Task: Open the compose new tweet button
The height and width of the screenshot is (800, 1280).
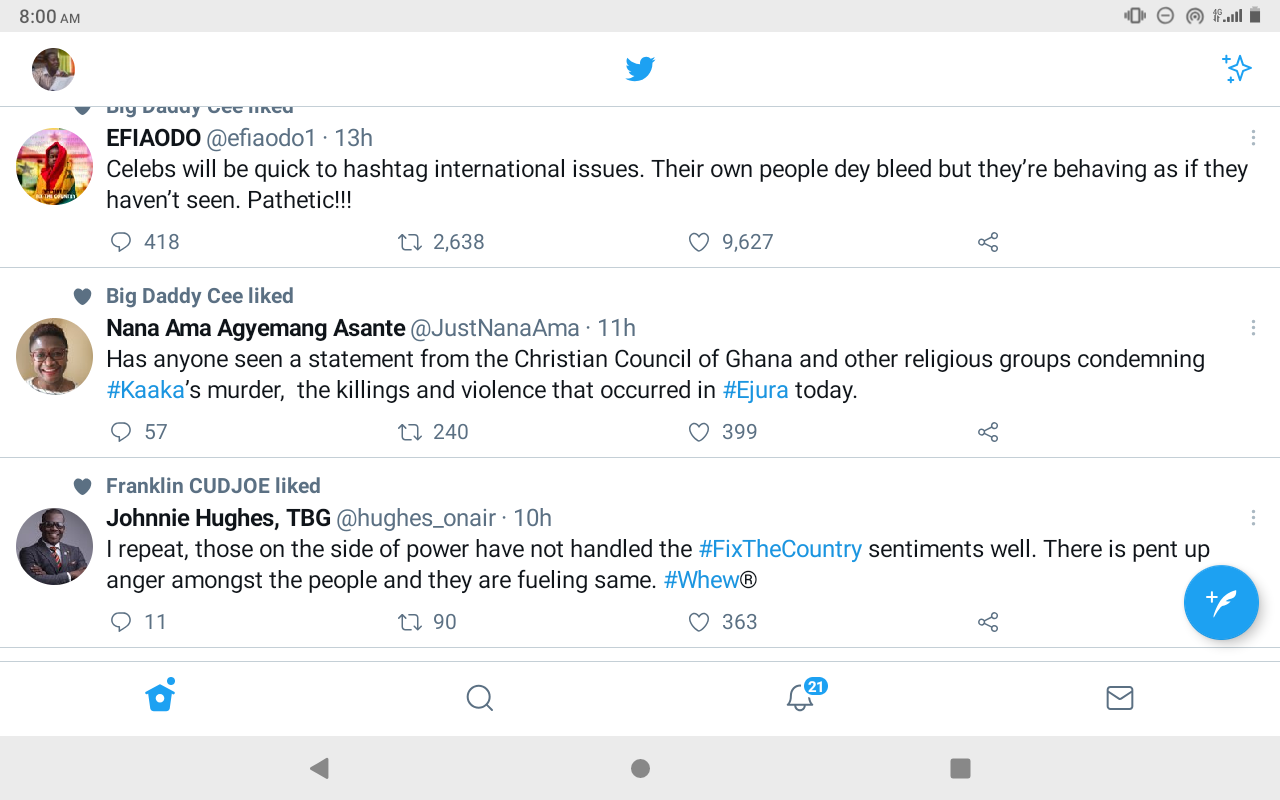Action: pos(1220,602)
